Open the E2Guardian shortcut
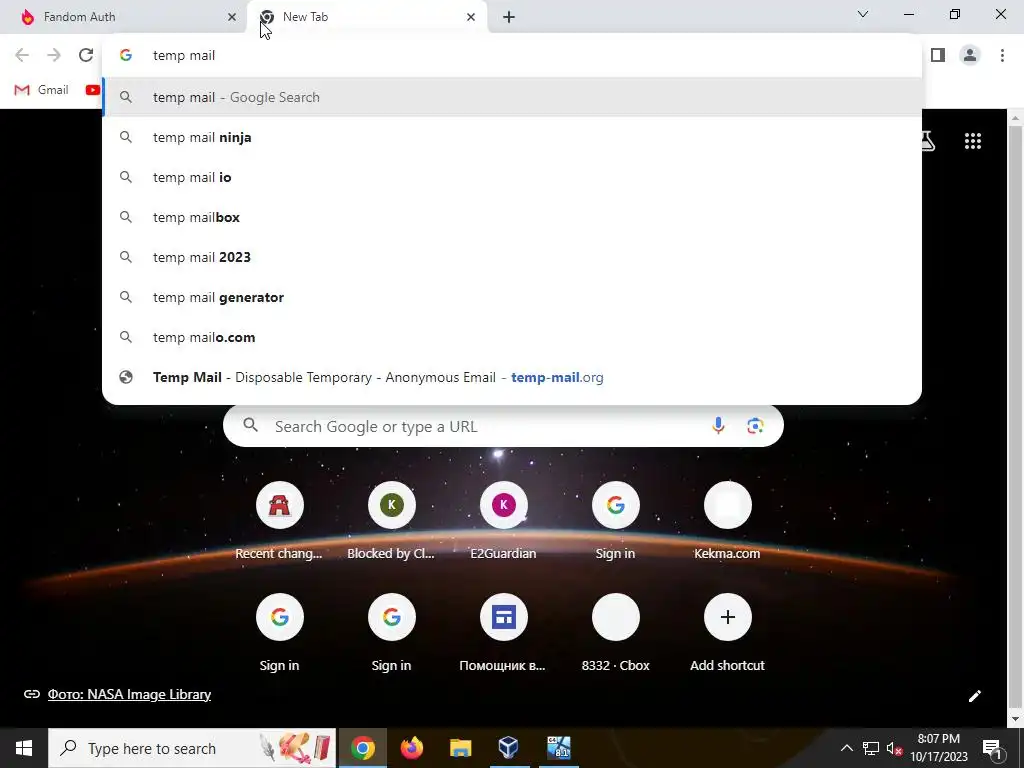This screenshot has width=1024, height=768. click(x=504, y=521)
